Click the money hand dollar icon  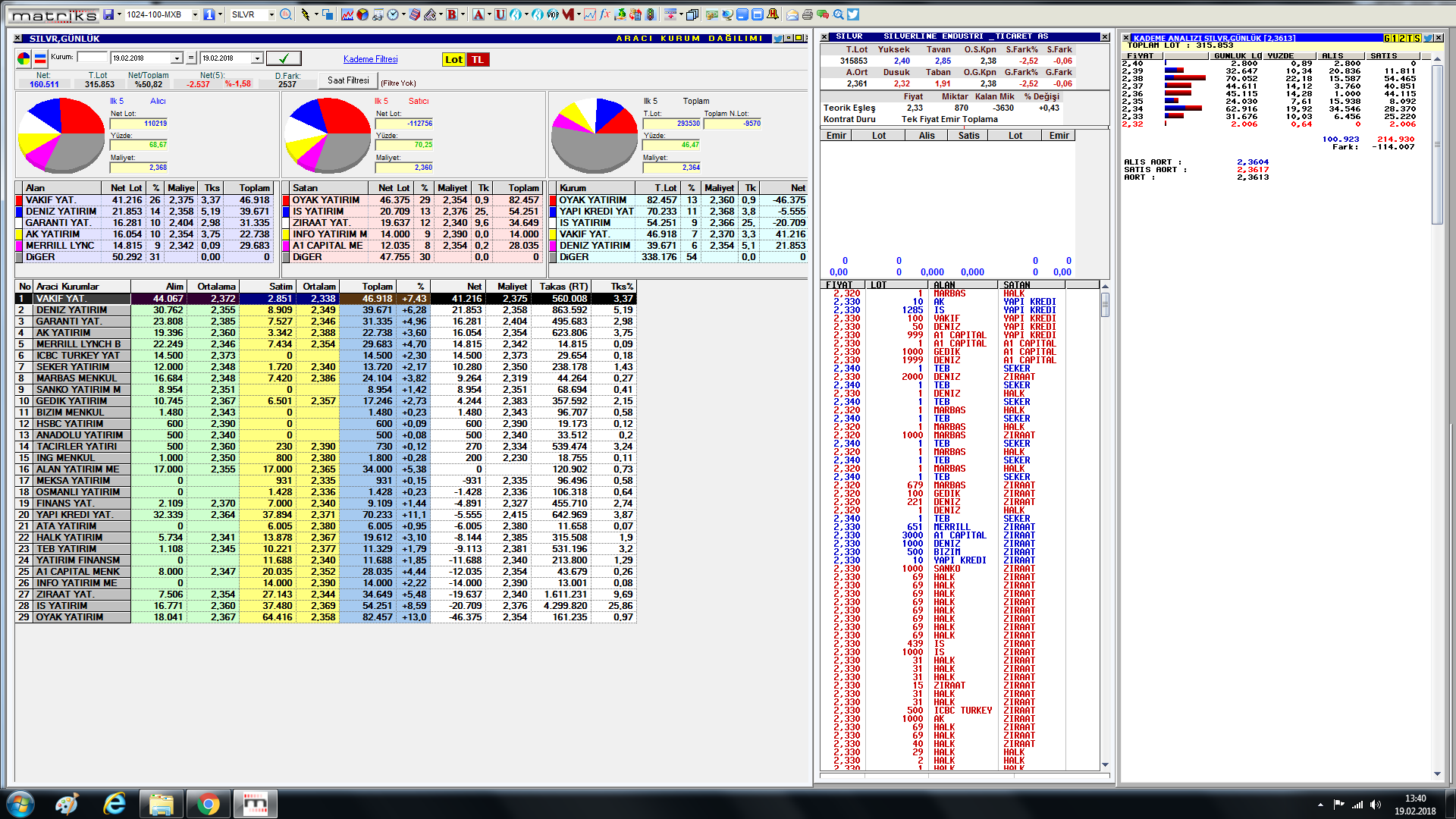(x=620, y=14)
